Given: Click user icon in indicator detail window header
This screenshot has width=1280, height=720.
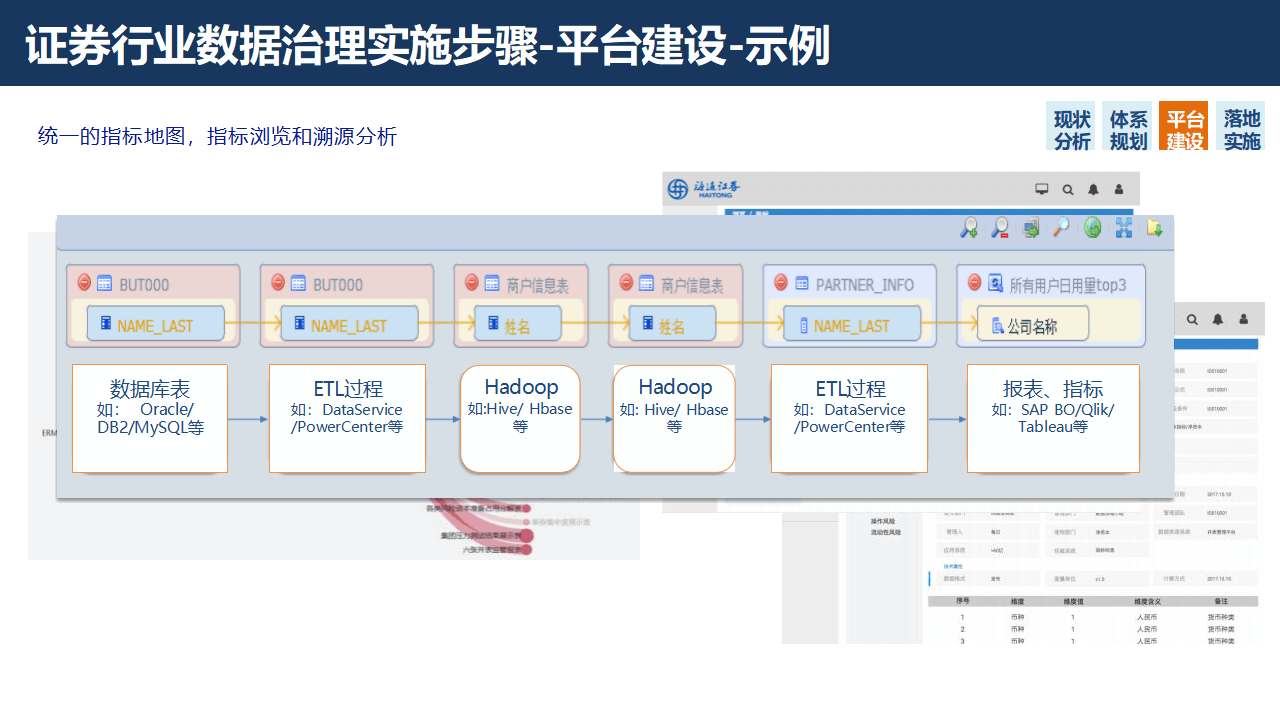Looking at the screenshot, I should pyautogui.click(x=1244, y=319).
